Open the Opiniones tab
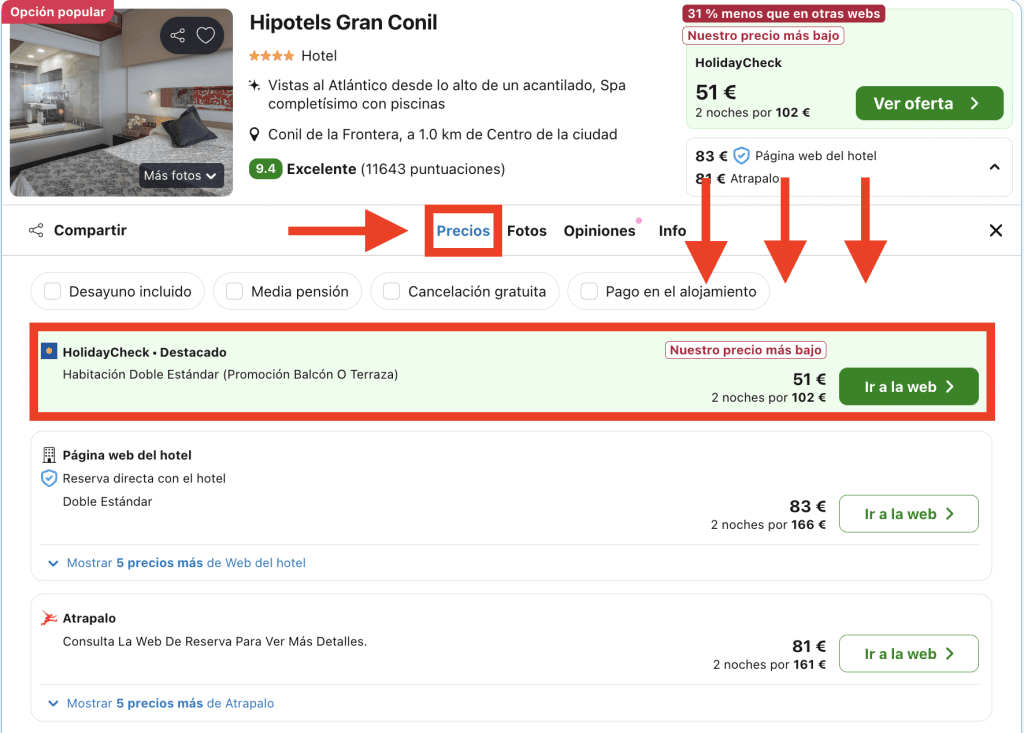The height and width of the screenshot is (733, 1024). pyautogui.click(x=599, y=231)
